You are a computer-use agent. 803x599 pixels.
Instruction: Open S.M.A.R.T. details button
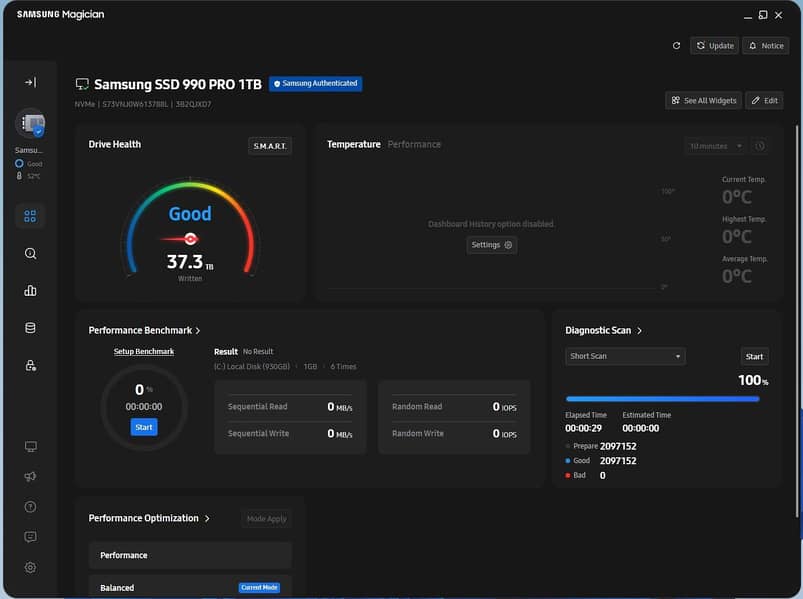270,146
